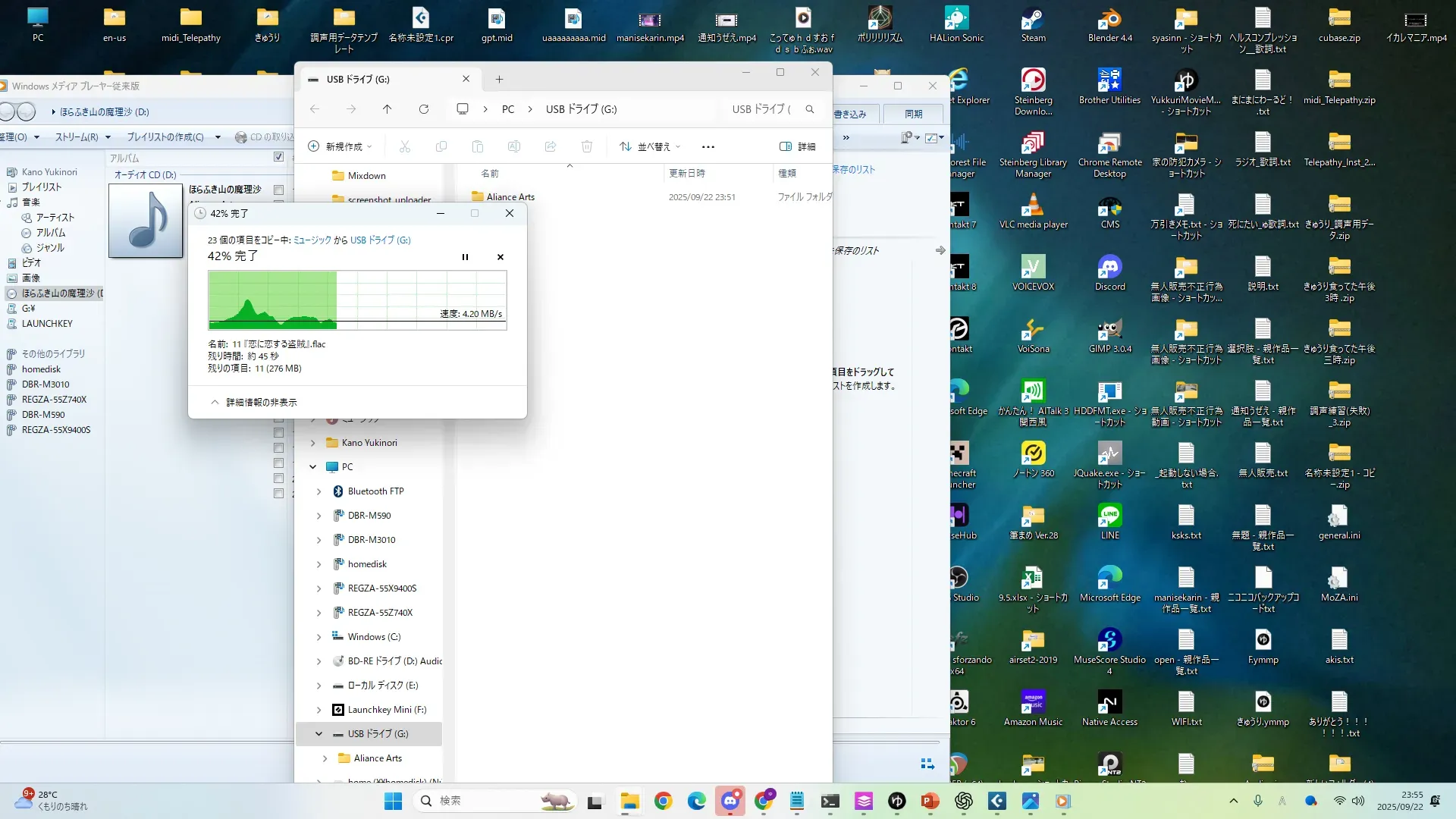Click the copy speed progress graph
This screenshot has height=819, width=1456.
pos(357,300)
